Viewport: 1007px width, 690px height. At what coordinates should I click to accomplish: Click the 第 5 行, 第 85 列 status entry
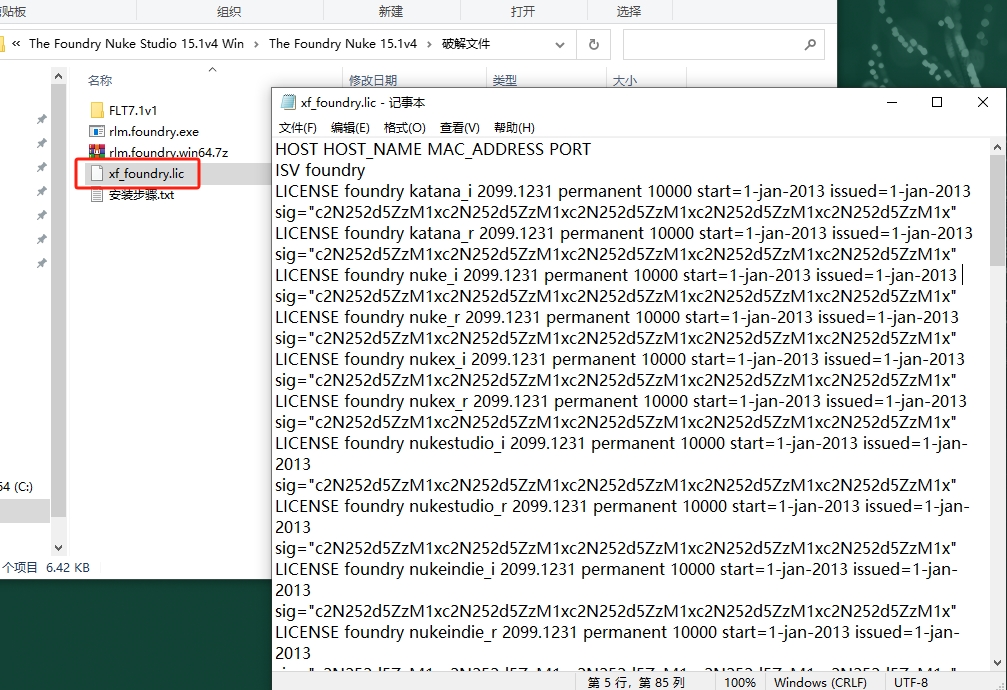click(636, 682)
